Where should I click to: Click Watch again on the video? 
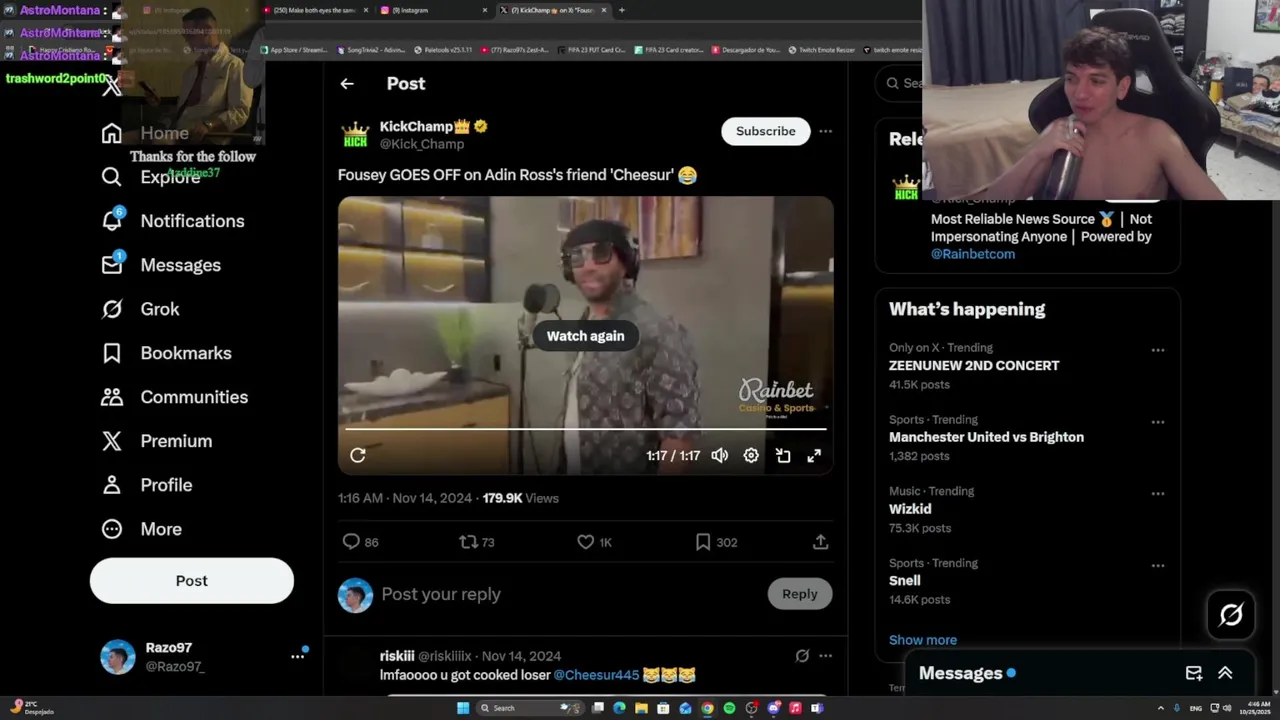pyautogui.click(x=585, y=336)
